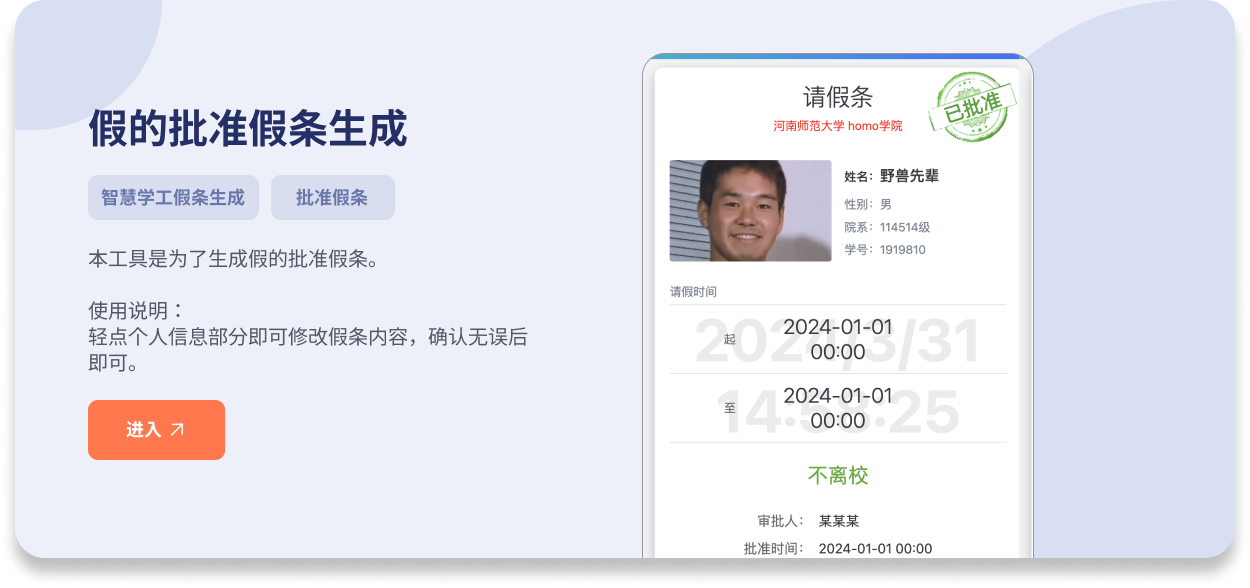Click the 性别: 男 line

pyautogui.click(x=868, y=204)
